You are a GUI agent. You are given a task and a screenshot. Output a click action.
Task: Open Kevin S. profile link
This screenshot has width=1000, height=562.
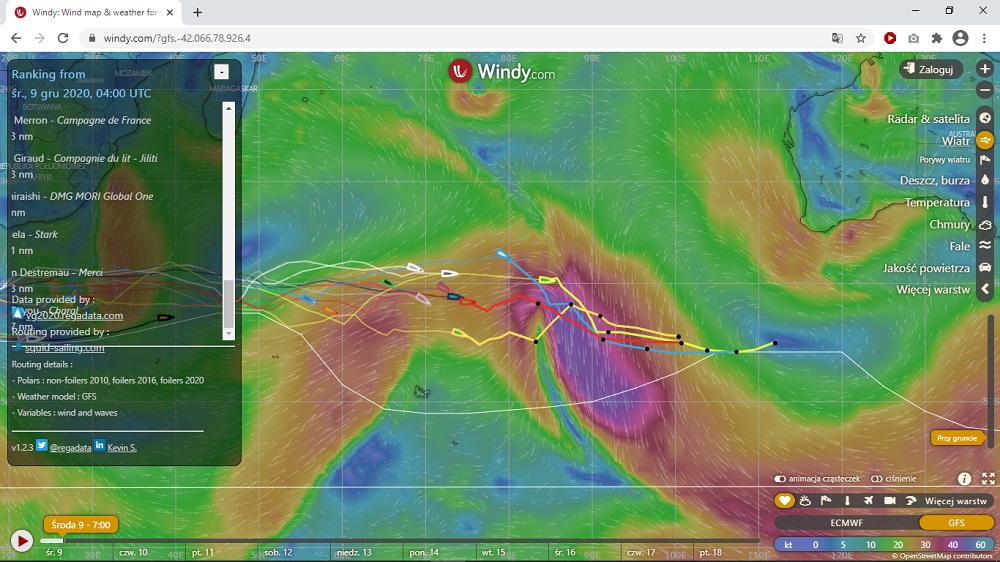(x=122, y=448)
